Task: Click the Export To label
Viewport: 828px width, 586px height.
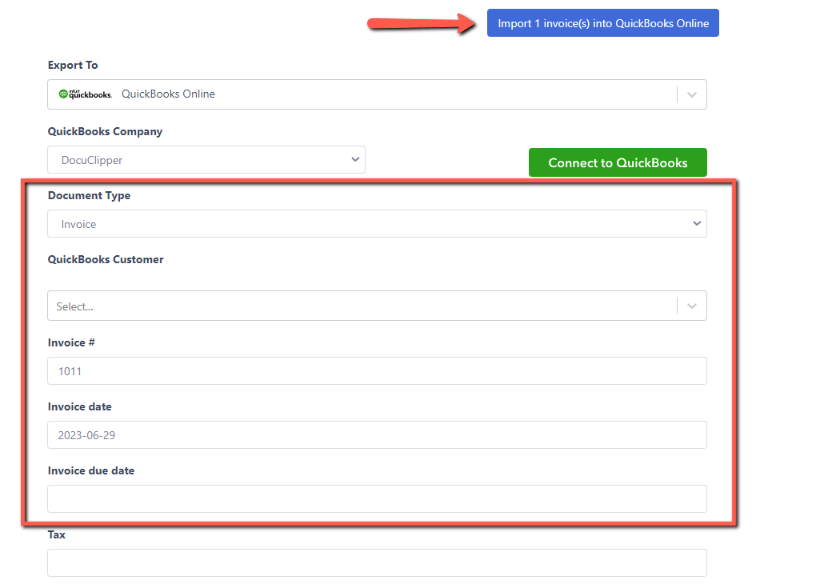Action: [73, 65]
